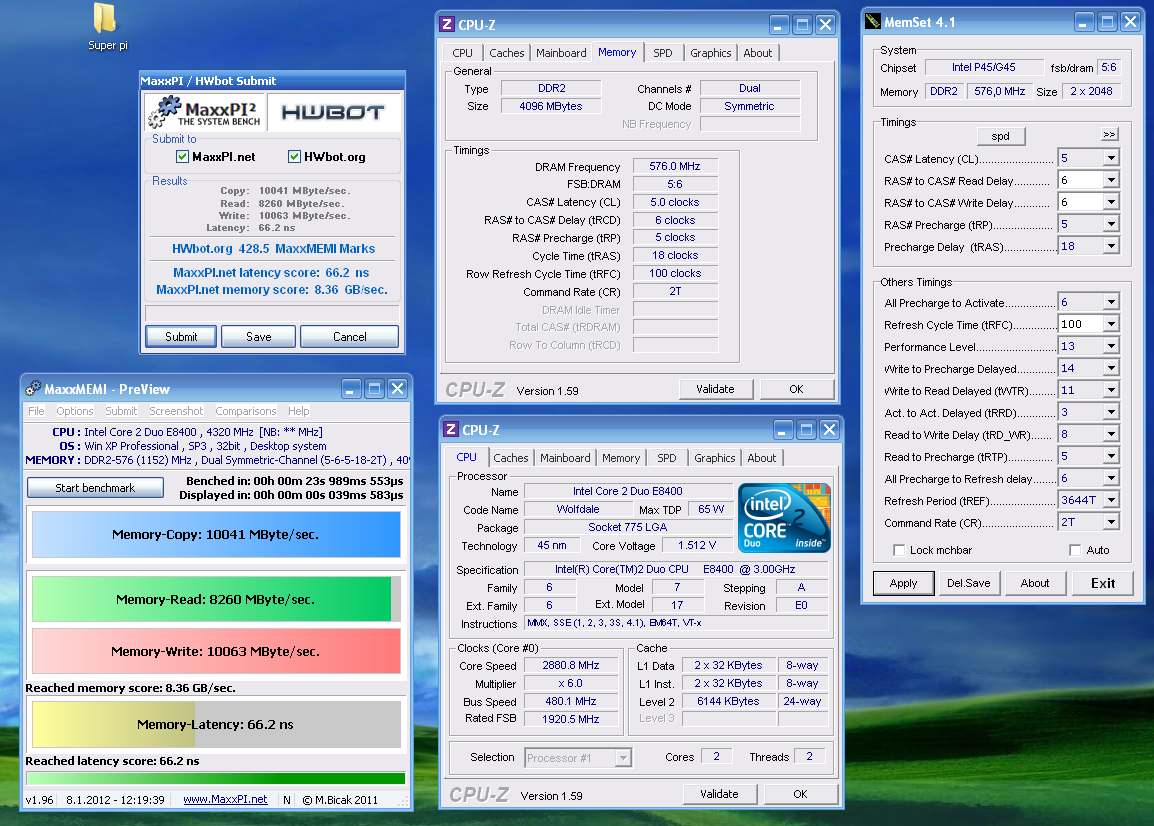The height and width of the screenshot is (826, 1154).
Task: Open RAS# Precharge (tRP) dropdown
Action: 1111,225
